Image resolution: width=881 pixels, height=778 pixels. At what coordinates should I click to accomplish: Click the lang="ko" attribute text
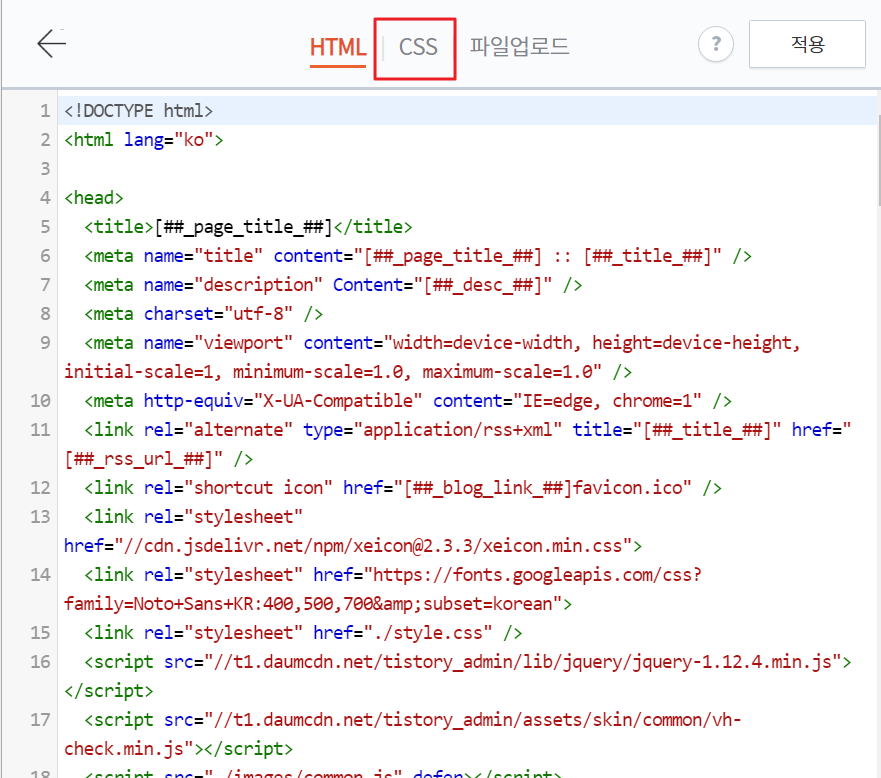[169, 140]
